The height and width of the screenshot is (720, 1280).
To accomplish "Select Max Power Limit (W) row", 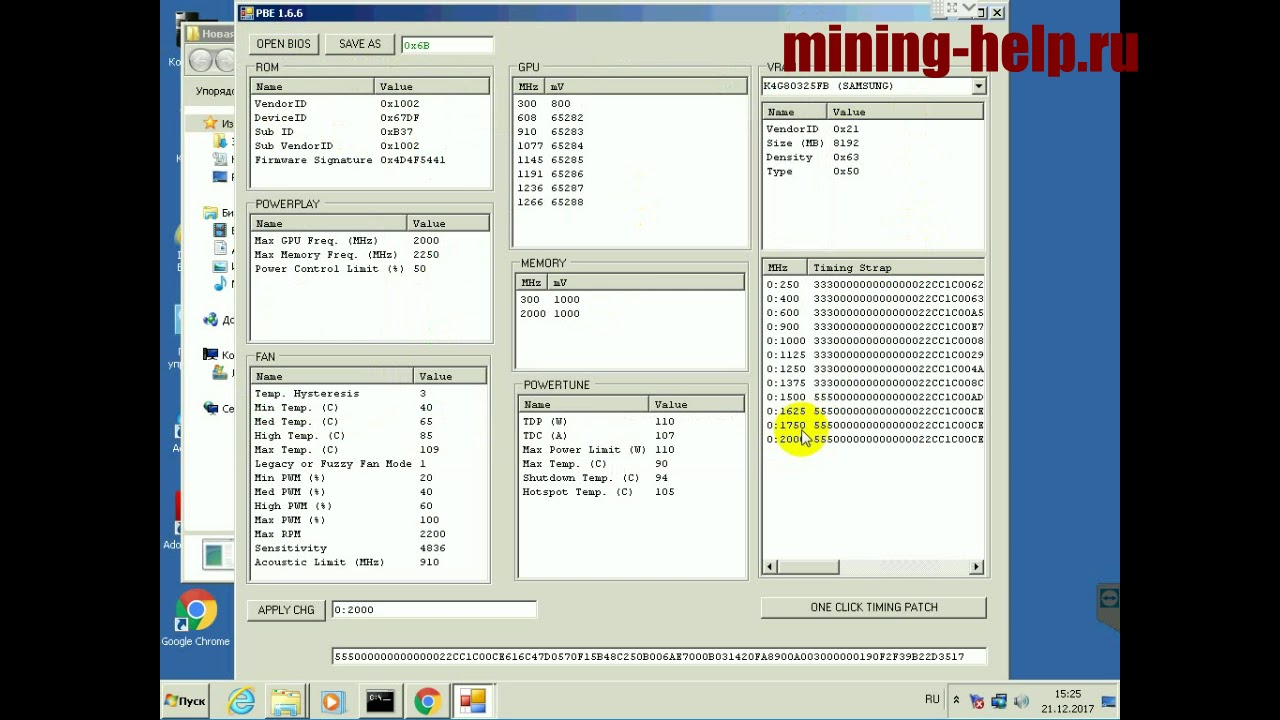I will (x=632, y=450).
